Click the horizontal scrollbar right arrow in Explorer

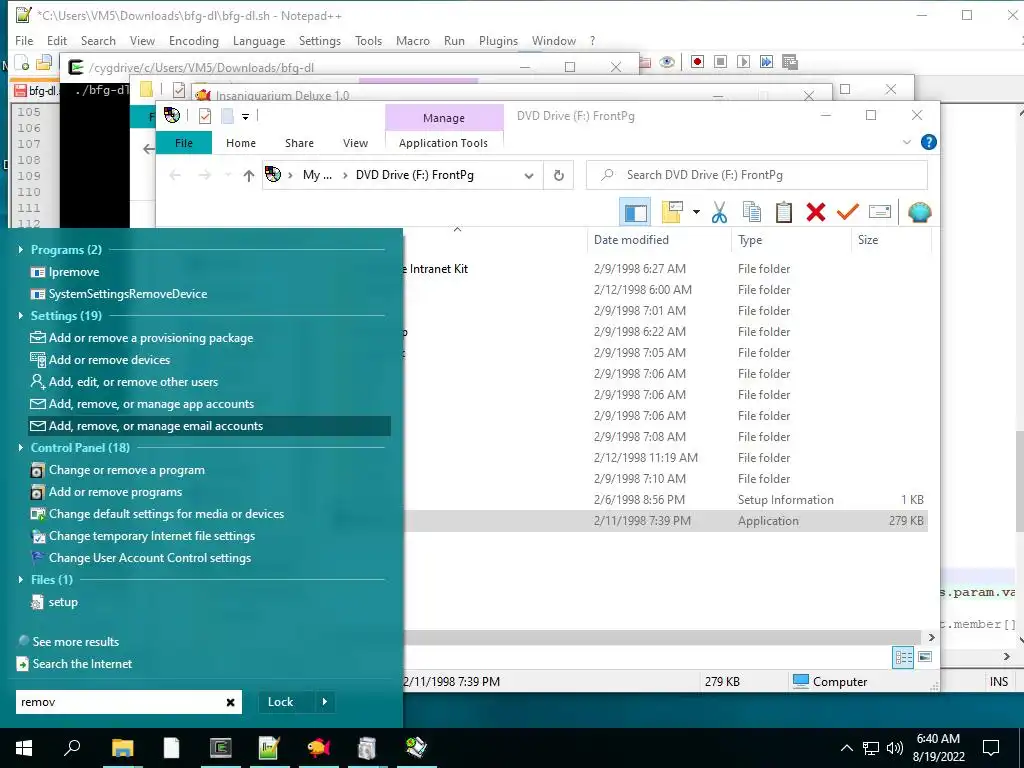[931, 637]
